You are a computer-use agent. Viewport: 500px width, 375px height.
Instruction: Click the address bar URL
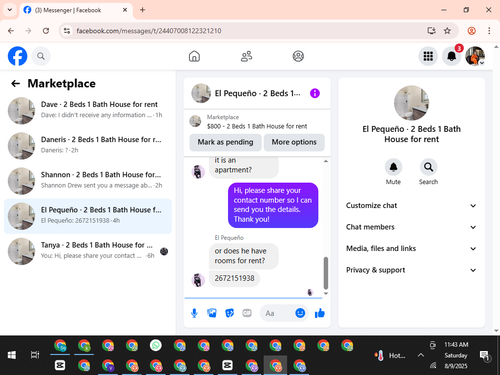[149, 31]
